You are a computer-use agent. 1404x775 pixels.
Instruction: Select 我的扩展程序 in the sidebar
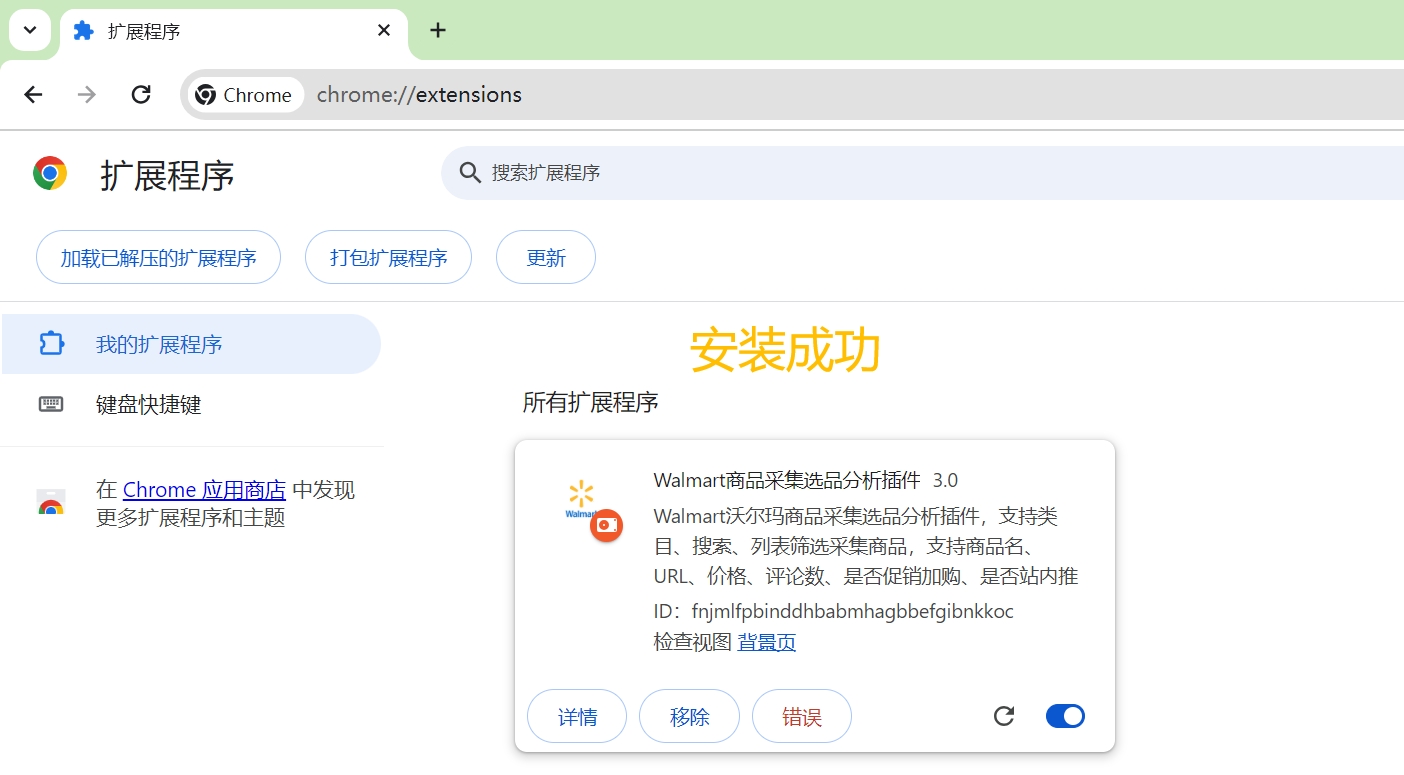click(191, 344)
